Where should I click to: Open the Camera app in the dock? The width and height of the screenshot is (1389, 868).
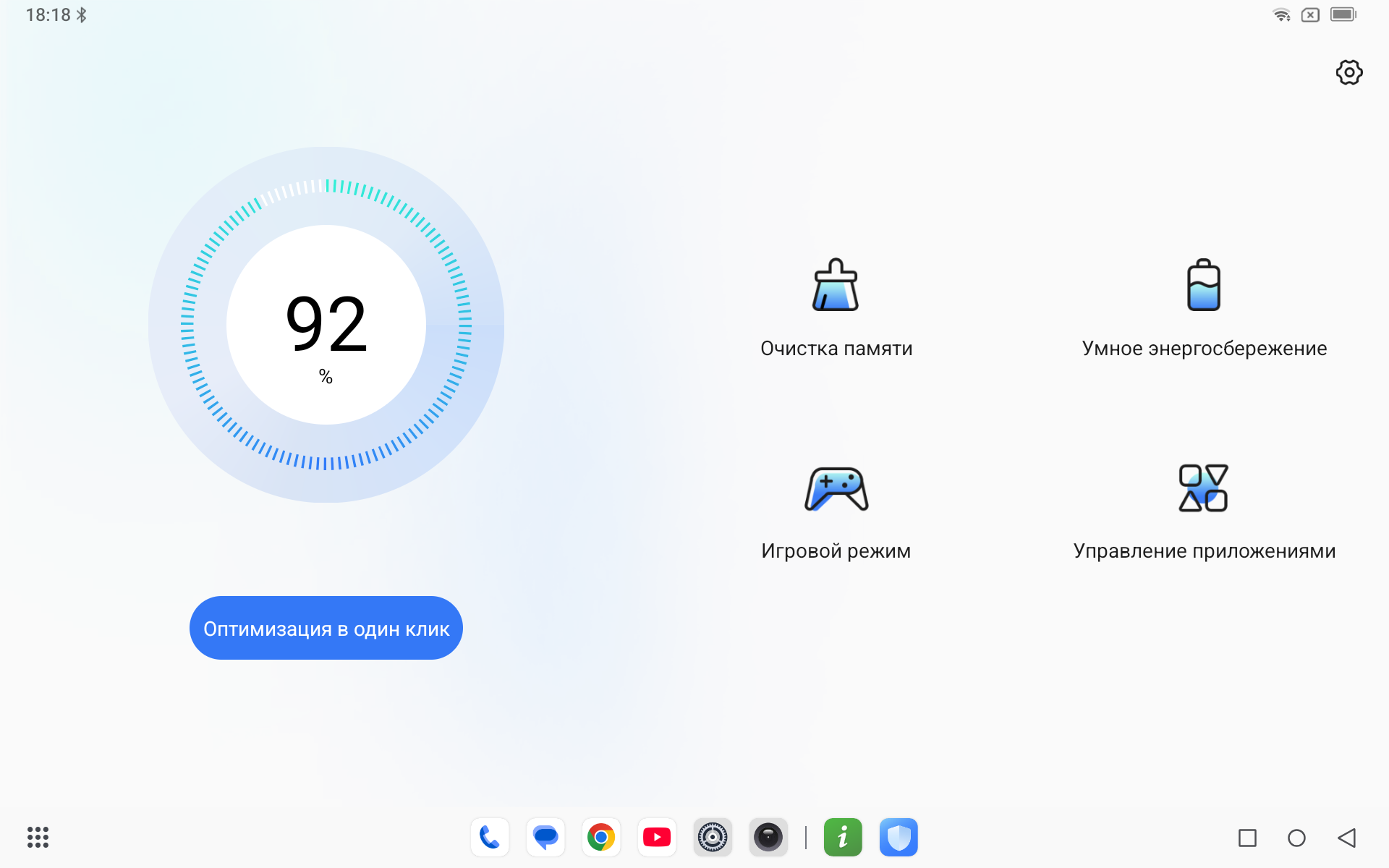click(768, 838)
